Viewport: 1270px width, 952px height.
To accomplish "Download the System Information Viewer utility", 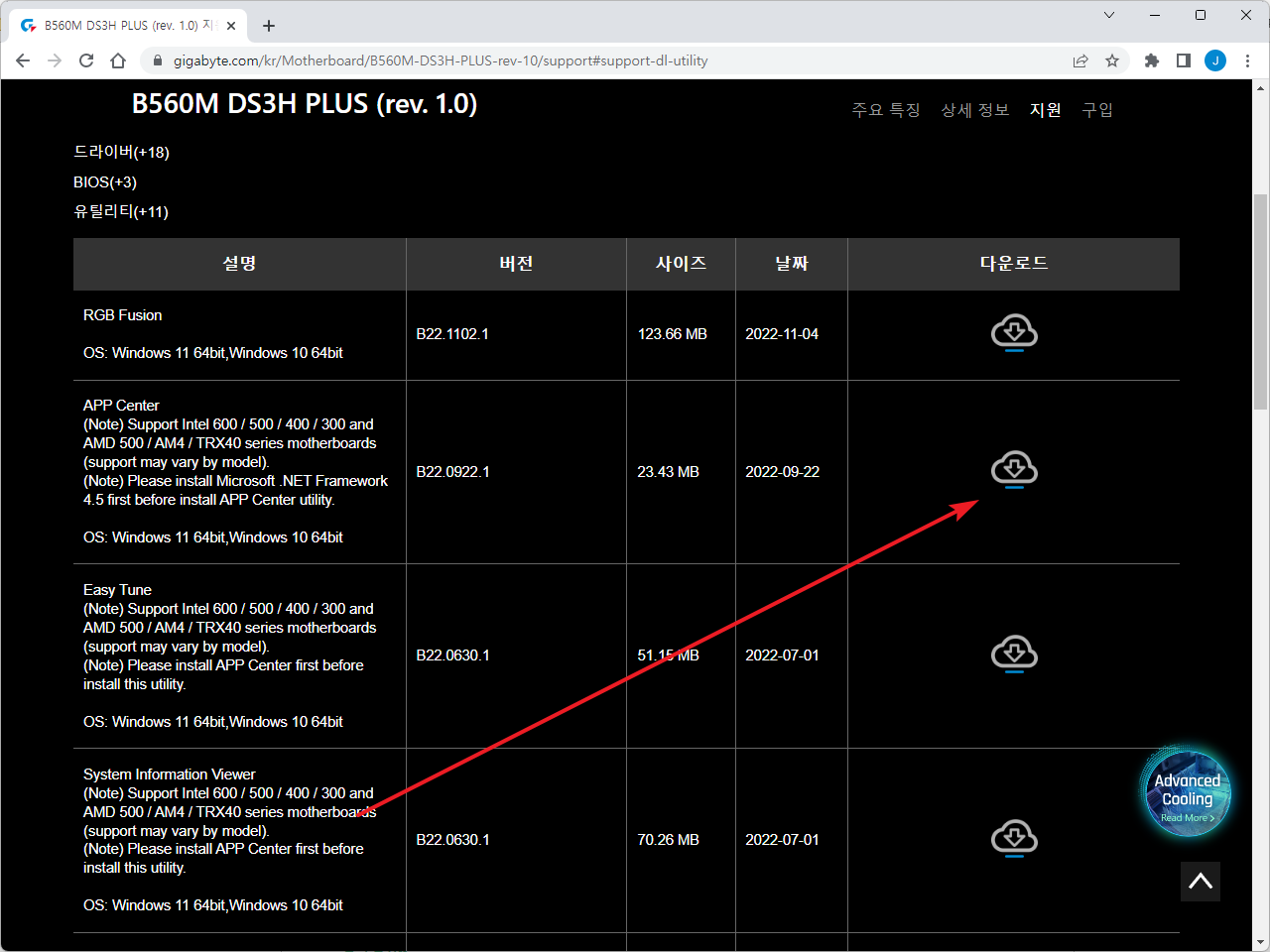I will [x=1014, y=839].
